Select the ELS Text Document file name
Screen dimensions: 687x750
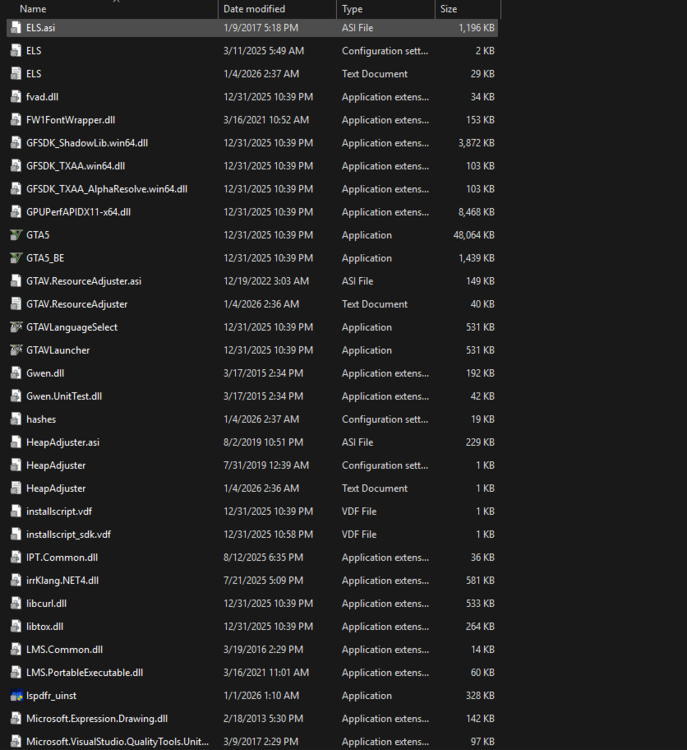point(33,74)
